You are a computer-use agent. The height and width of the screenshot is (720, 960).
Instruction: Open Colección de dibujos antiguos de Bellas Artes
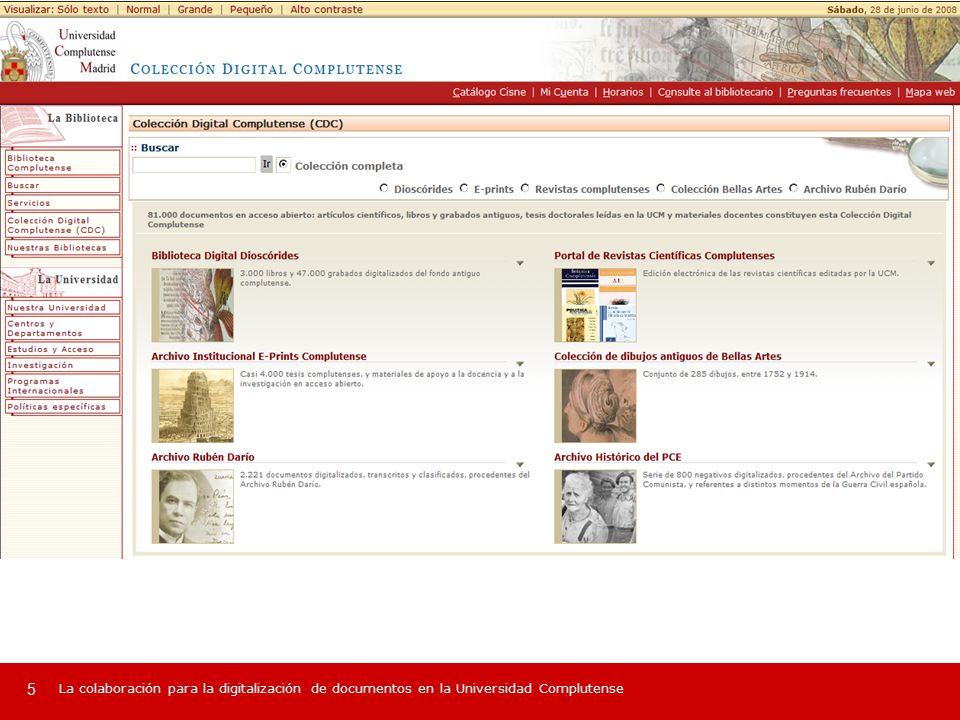pos(668,356)
